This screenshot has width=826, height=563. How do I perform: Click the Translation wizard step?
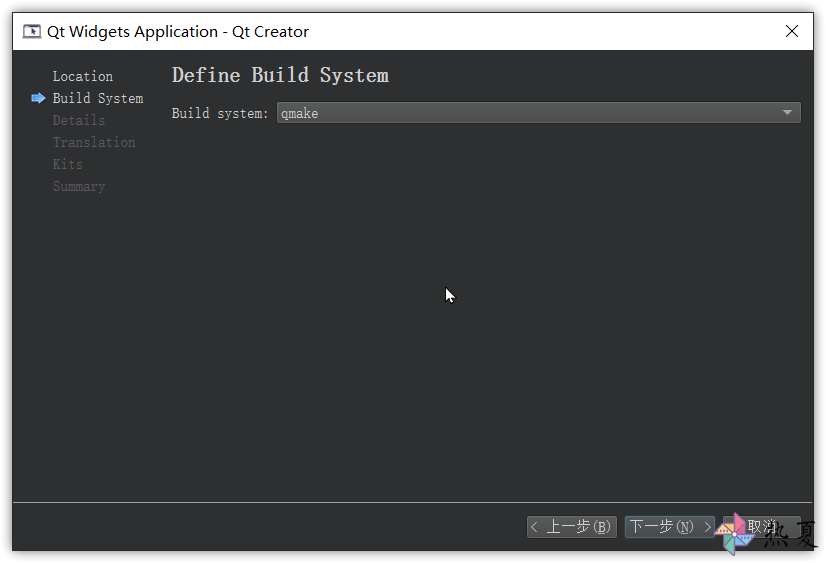(94, 143)
